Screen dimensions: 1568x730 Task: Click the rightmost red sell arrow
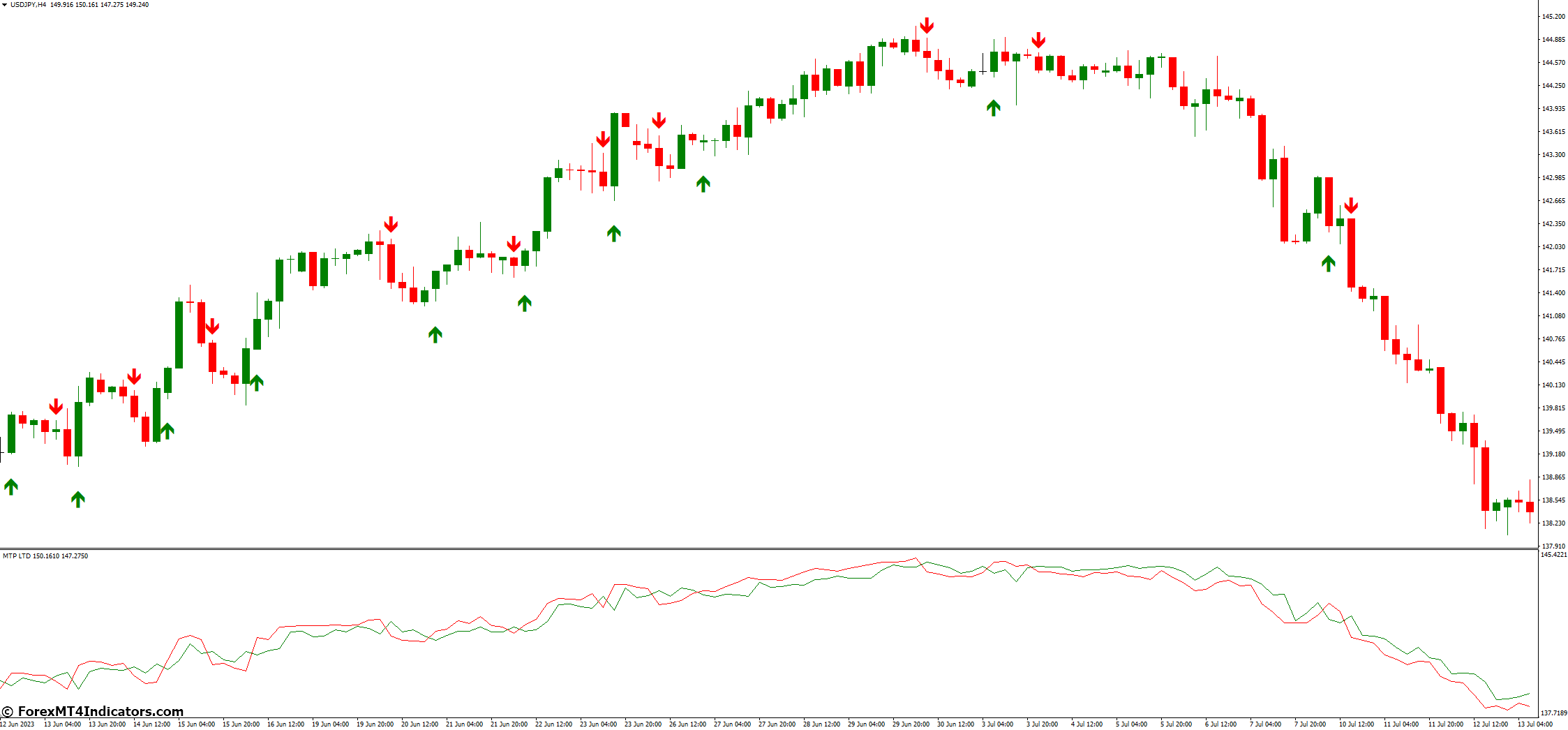click(1351, 205)
